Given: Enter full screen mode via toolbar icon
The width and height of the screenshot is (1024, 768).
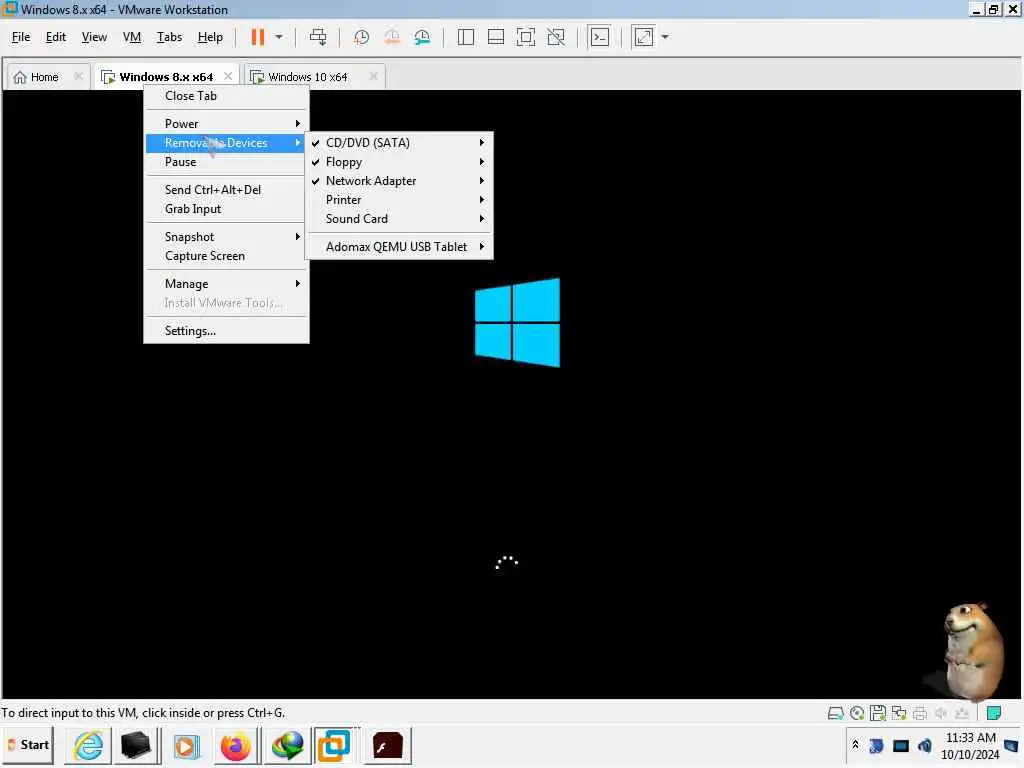Looking at the screenshot, I should point(526,37).
